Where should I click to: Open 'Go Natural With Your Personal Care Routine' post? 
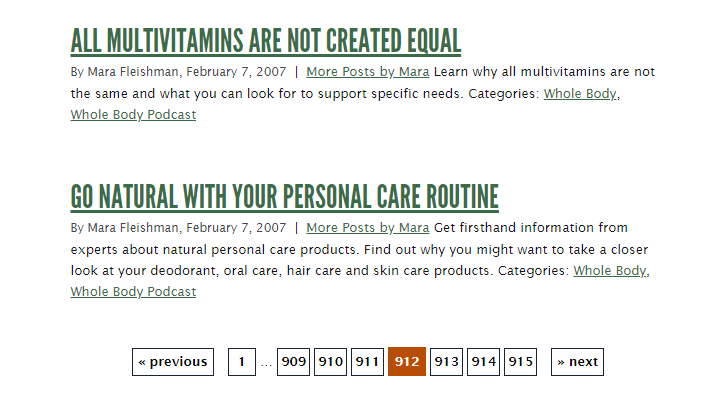pyautogui.click(x=284, y=197)
